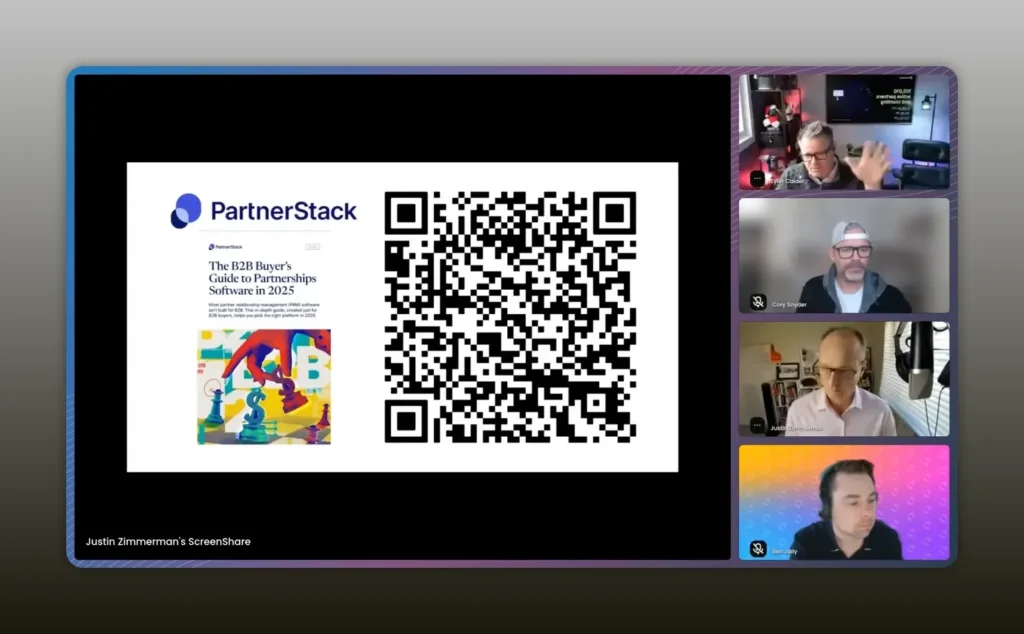Select the chess piece illustration on the guide

tap(264, 387)
